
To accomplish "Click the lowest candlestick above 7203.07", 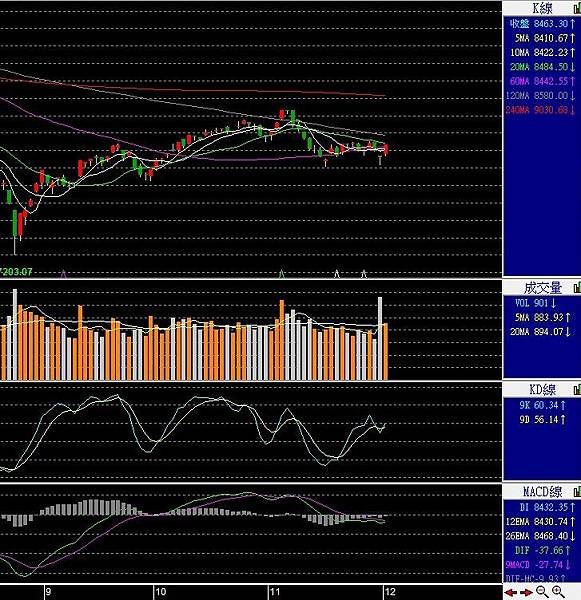I will click(15, 232).
